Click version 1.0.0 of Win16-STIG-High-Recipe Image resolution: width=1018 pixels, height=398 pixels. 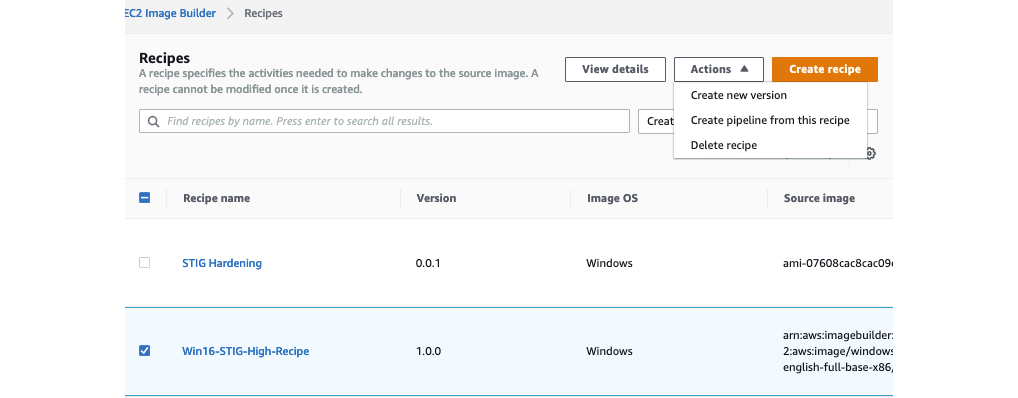coord(428,351)
